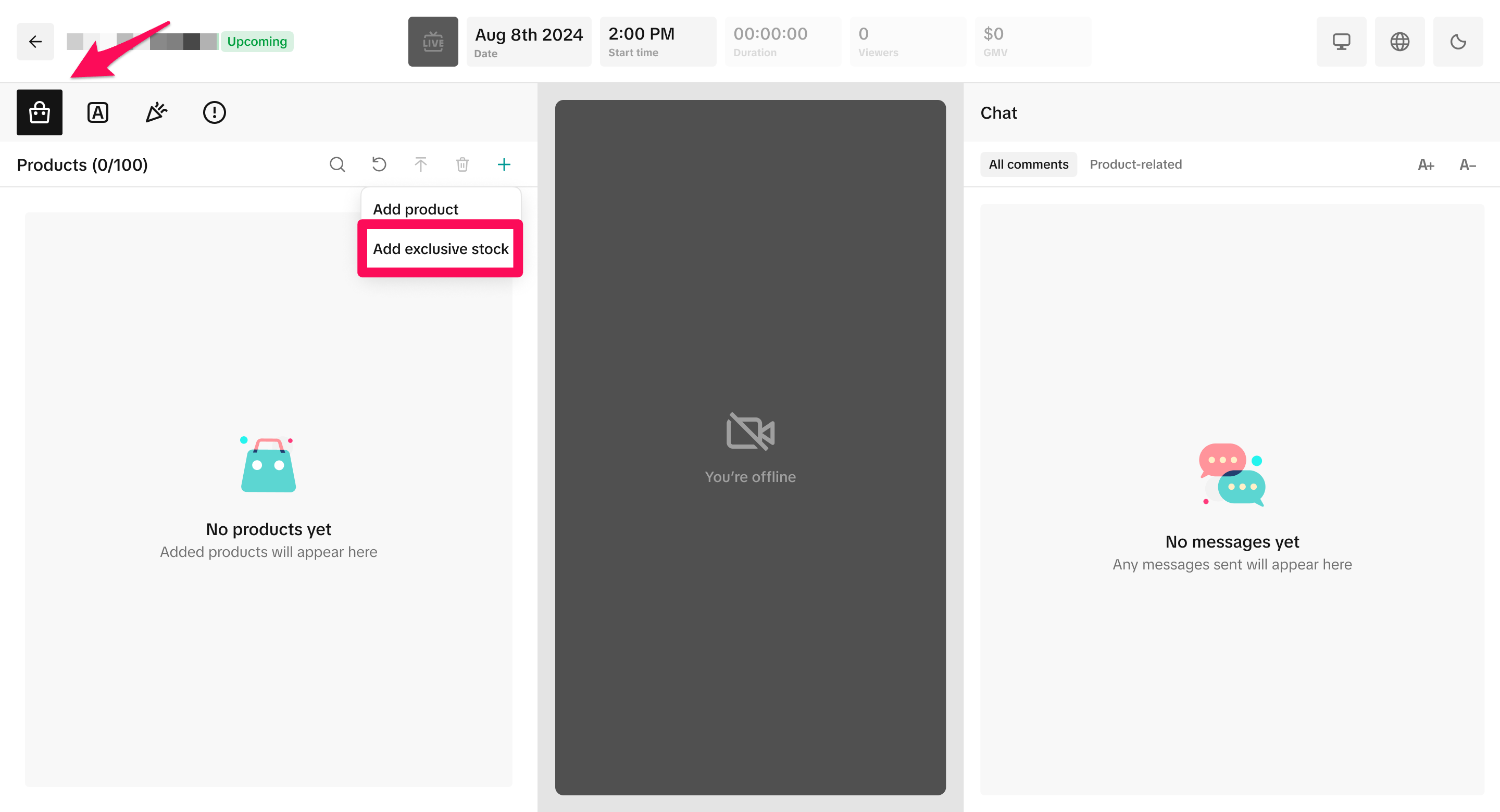Image resolution: width=1500 pixels, height=812 pixels.
Task: Switch to Product-related comments tab
Action: (x=1135, y=164)
